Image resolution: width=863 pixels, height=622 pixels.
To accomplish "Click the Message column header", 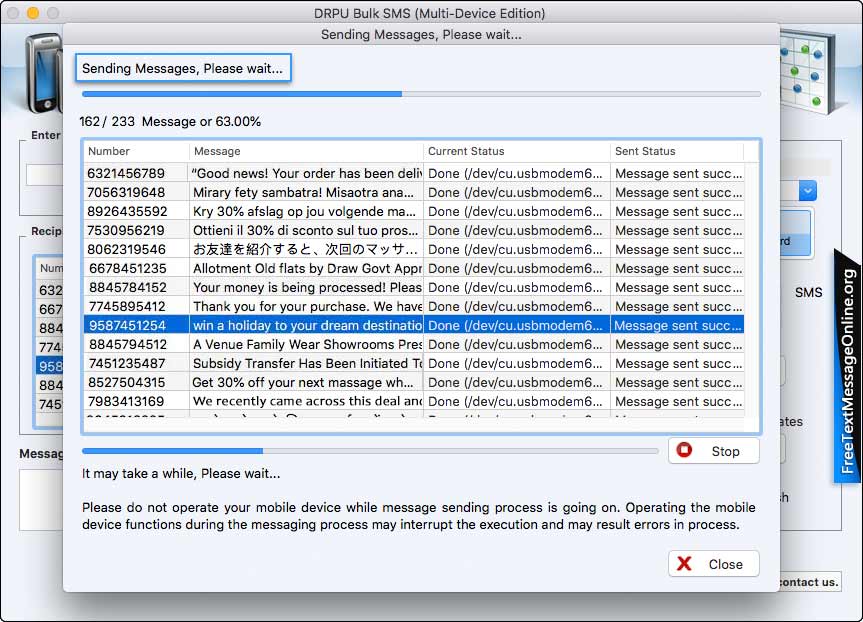I will 306,151.
